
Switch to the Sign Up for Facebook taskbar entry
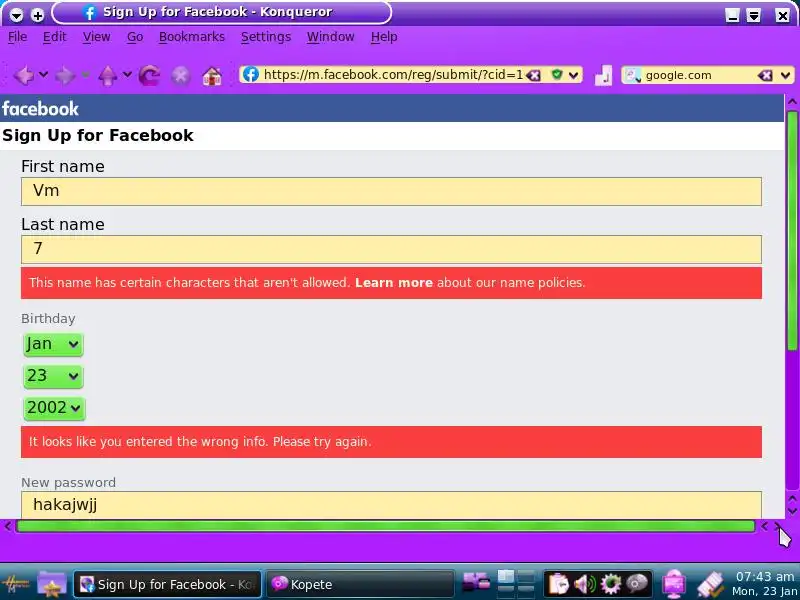pyautogui.click(x=167, y=584)
